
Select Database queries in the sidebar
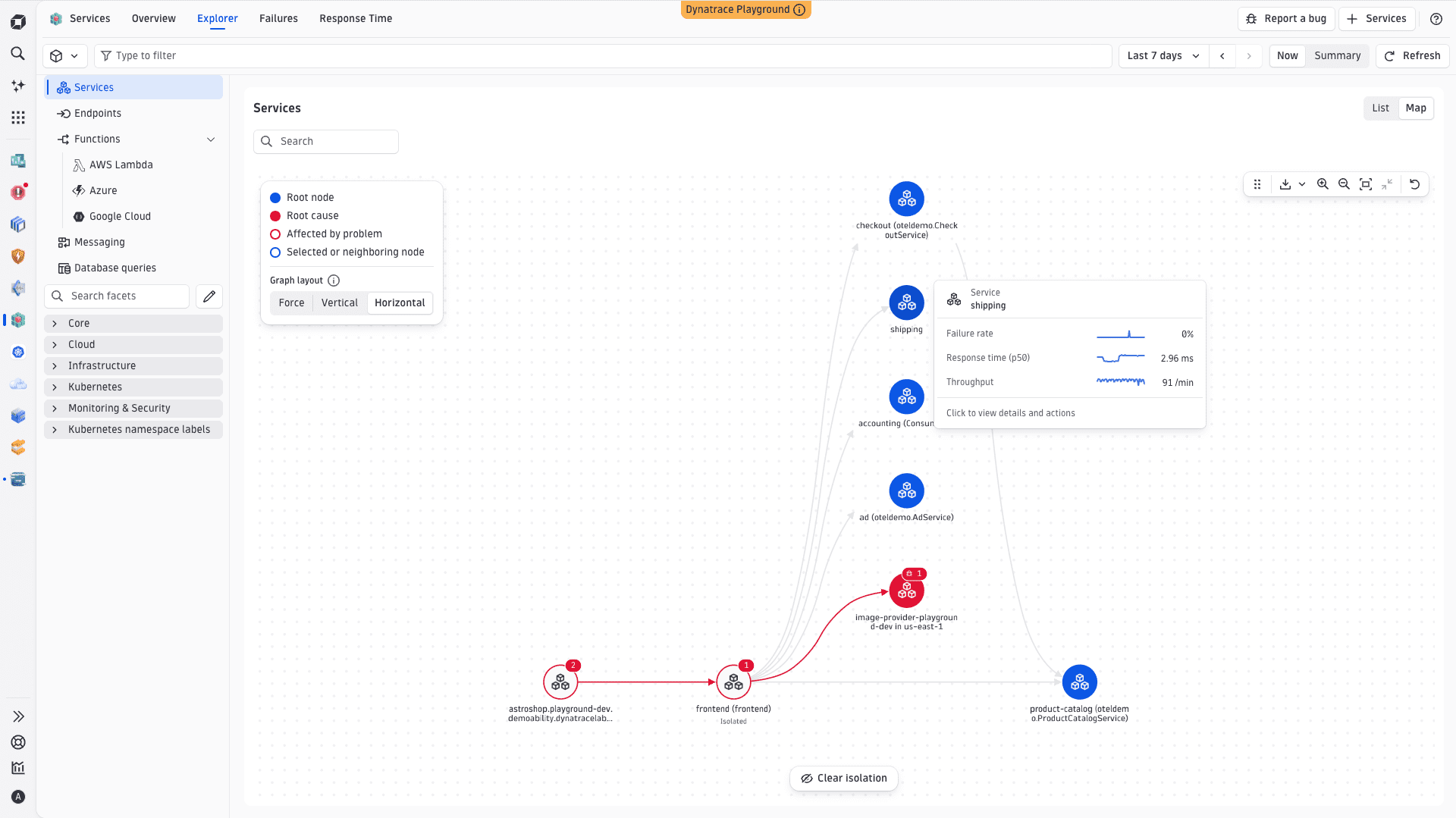click(133, 268)
